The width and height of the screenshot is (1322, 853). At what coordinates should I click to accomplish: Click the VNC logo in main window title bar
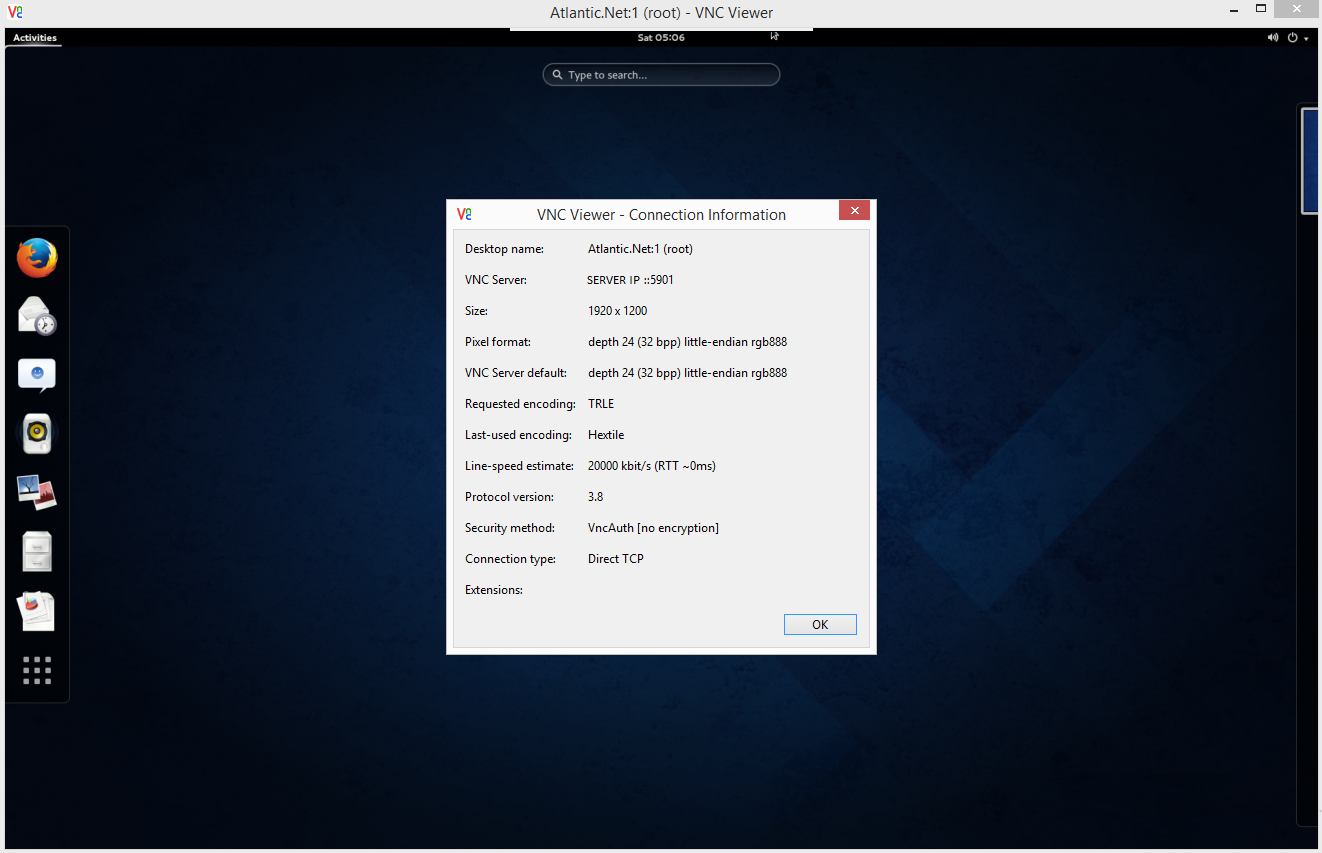(x=15, y=12)
